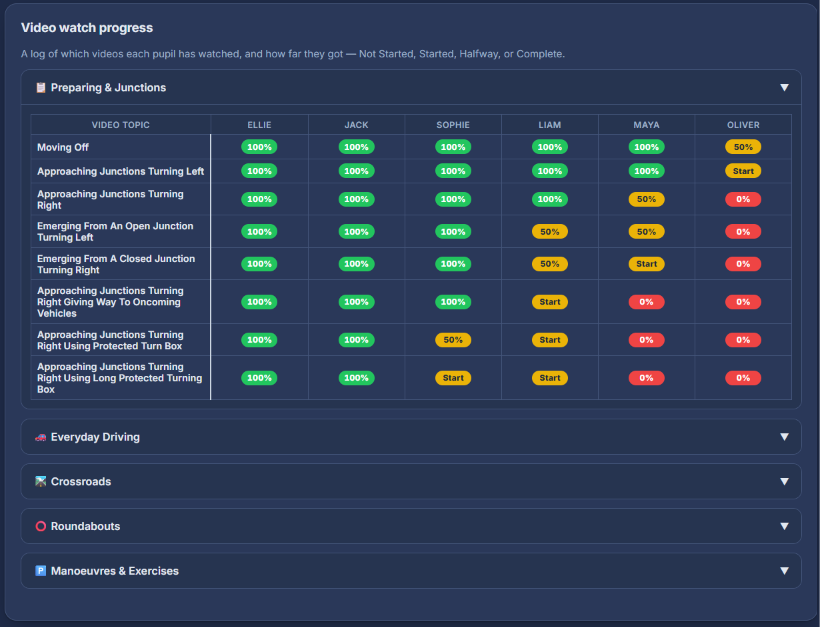The image size is (820, 627).
Task: Click Sophie's Start badge for Long Protected Box
Action: click(453, 378)
